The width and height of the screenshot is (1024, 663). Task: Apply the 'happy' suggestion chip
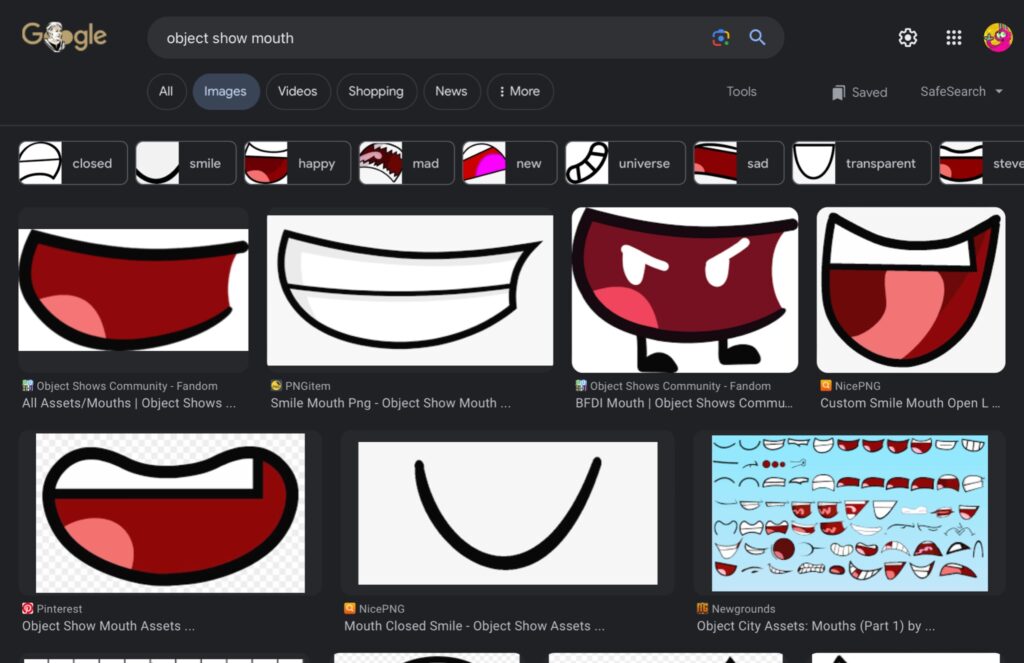point(298,163)
